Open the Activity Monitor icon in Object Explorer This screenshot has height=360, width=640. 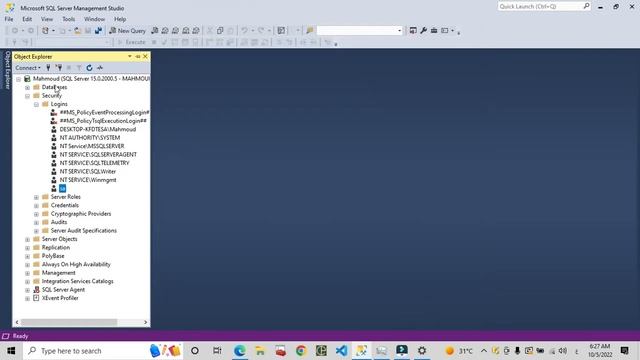pos(100,68)
